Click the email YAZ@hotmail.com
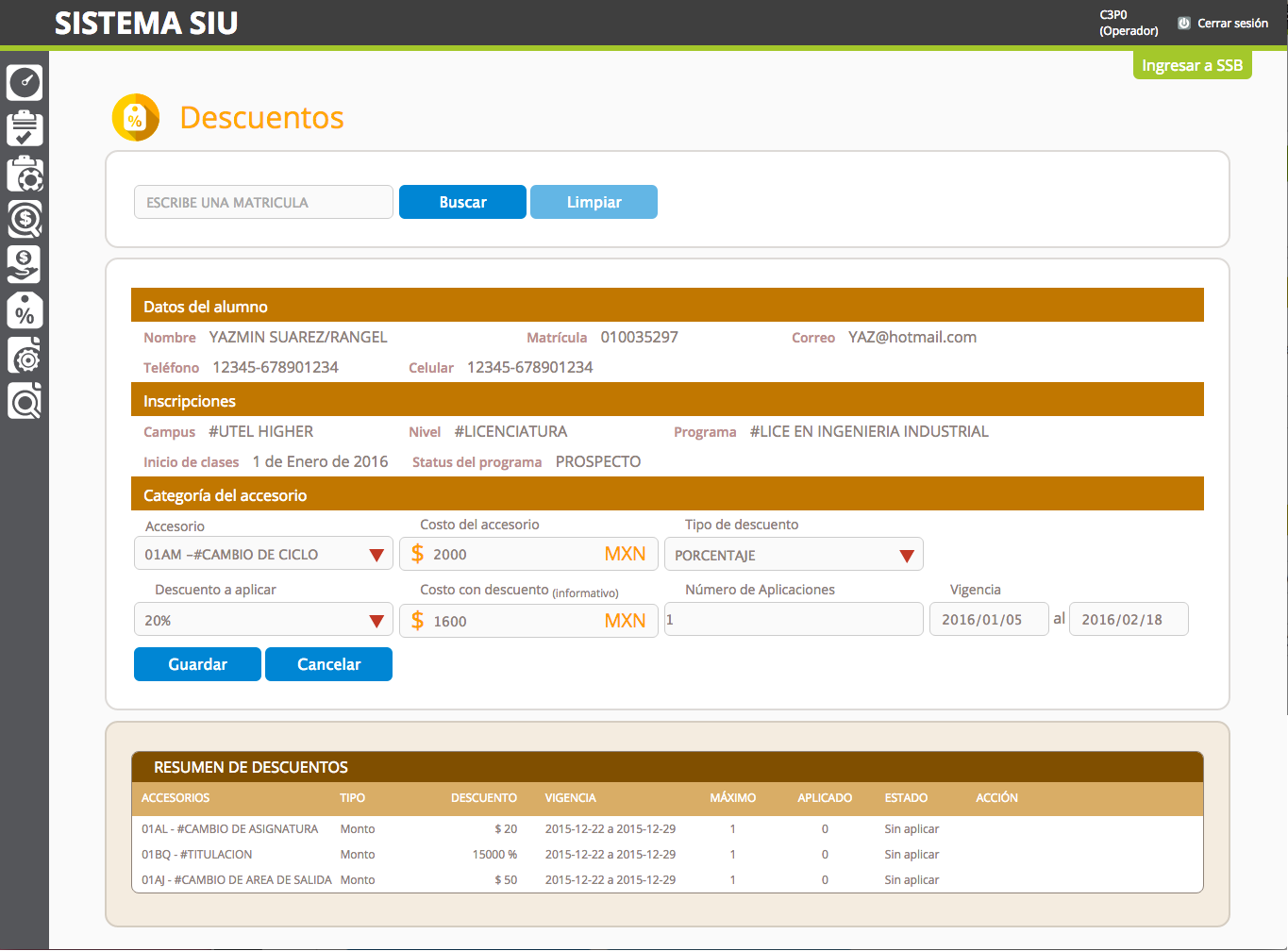 912,337
